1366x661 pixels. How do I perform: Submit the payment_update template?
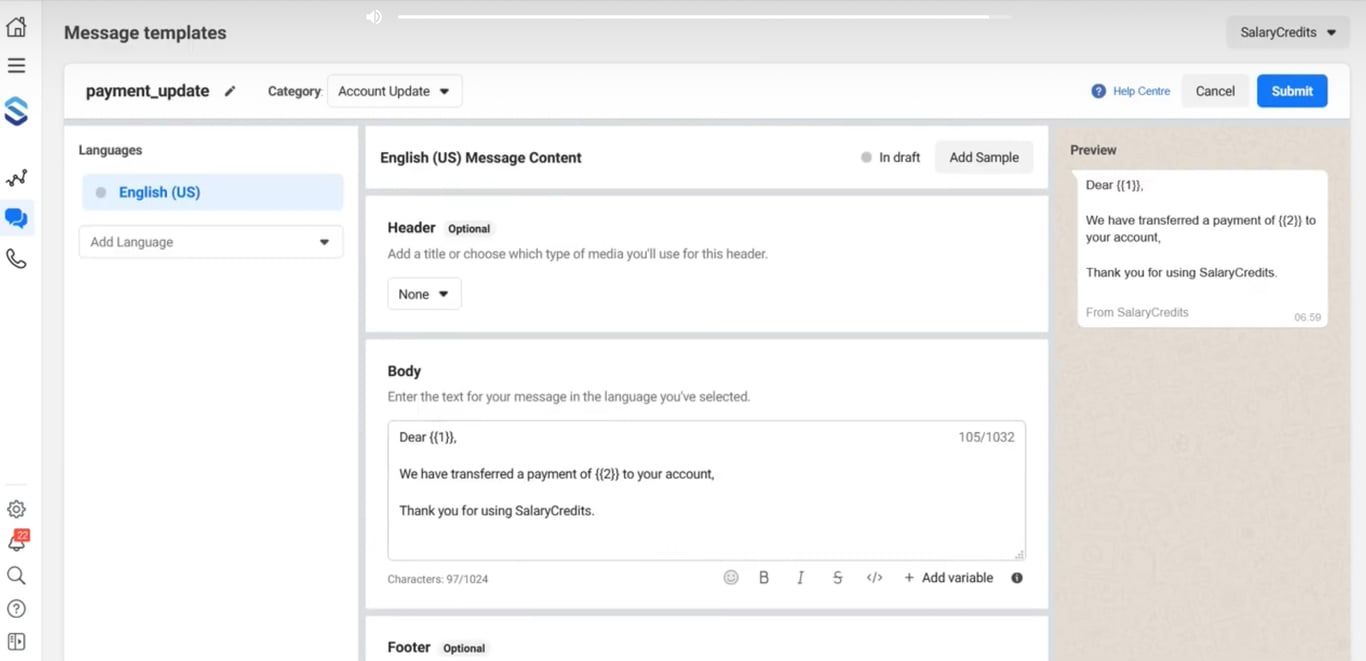[1292, 90]
